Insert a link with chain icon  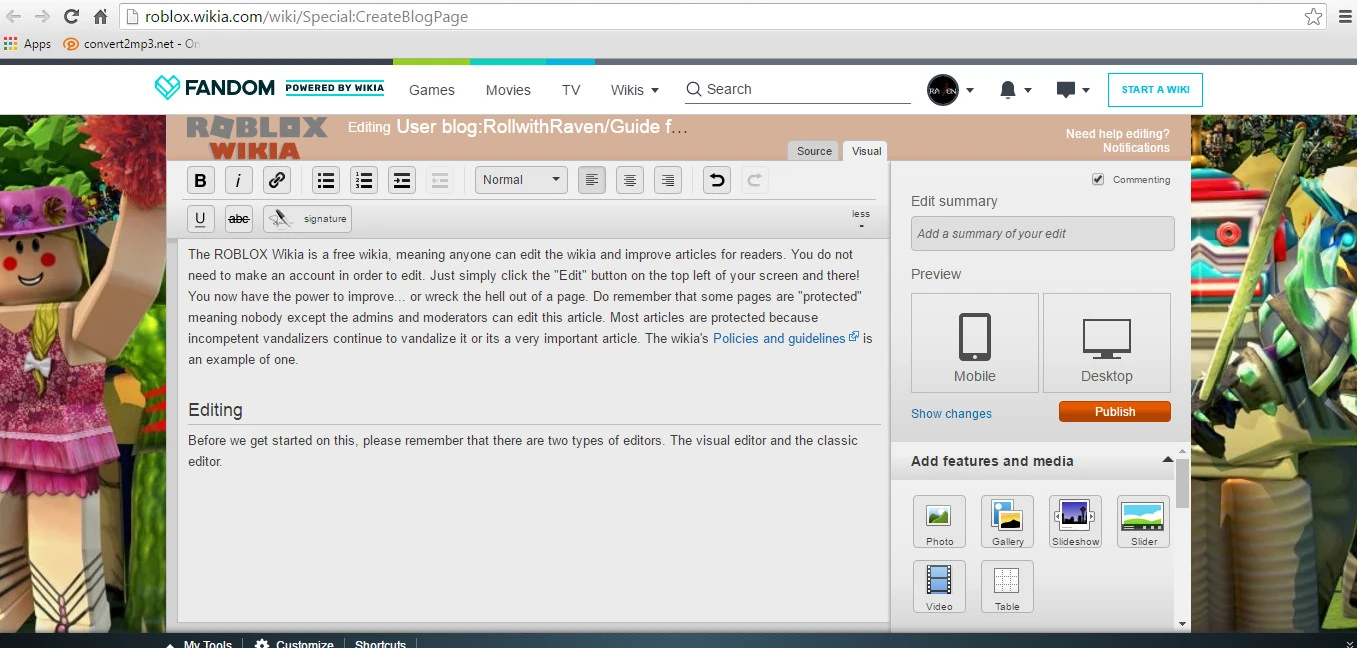pyautogui.click(x=277, y=180)
